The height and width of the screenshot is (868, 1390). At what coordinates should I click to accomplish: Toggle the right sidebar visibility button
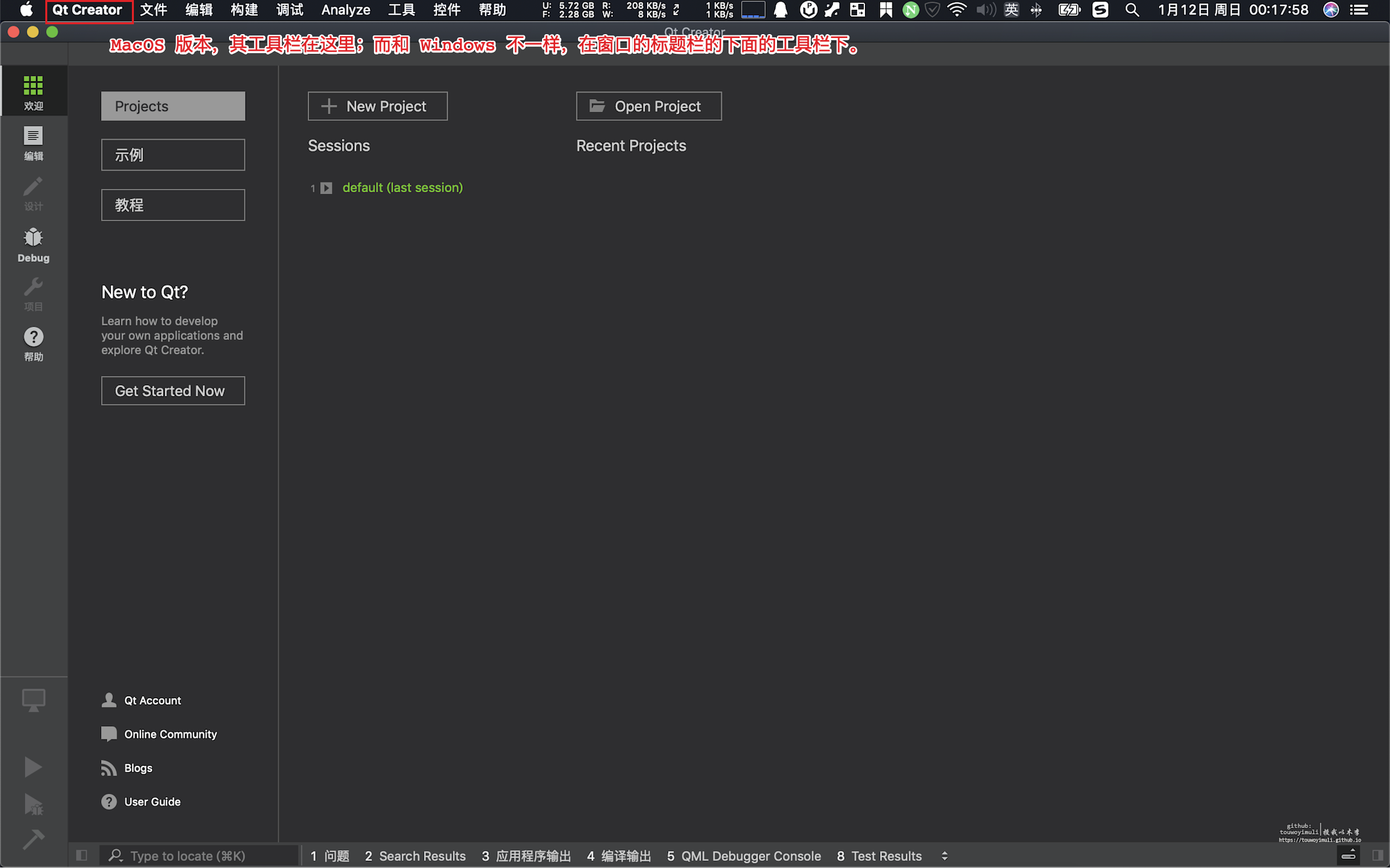click(1377, 855)
